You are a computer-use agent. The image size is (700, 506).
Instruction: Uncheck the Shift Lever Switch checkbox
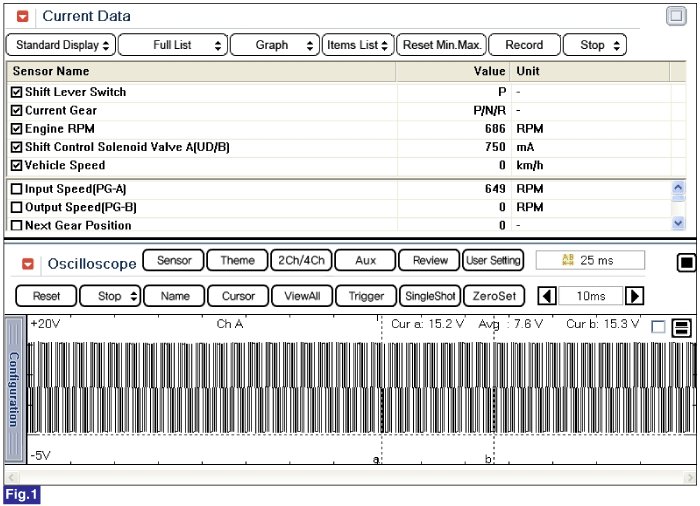(x=16, y=92)
